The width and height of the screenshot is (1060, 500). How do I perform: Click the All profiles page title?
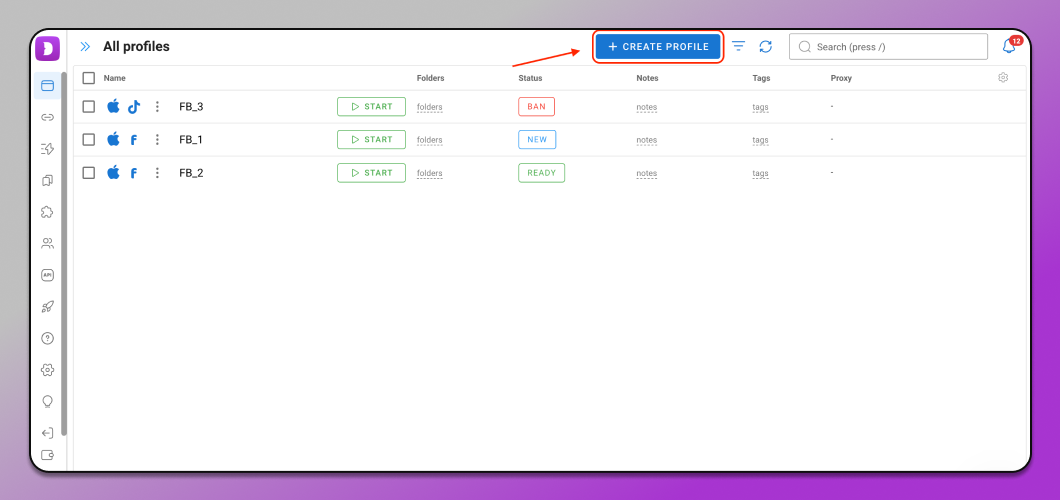(x=137, y=47)
